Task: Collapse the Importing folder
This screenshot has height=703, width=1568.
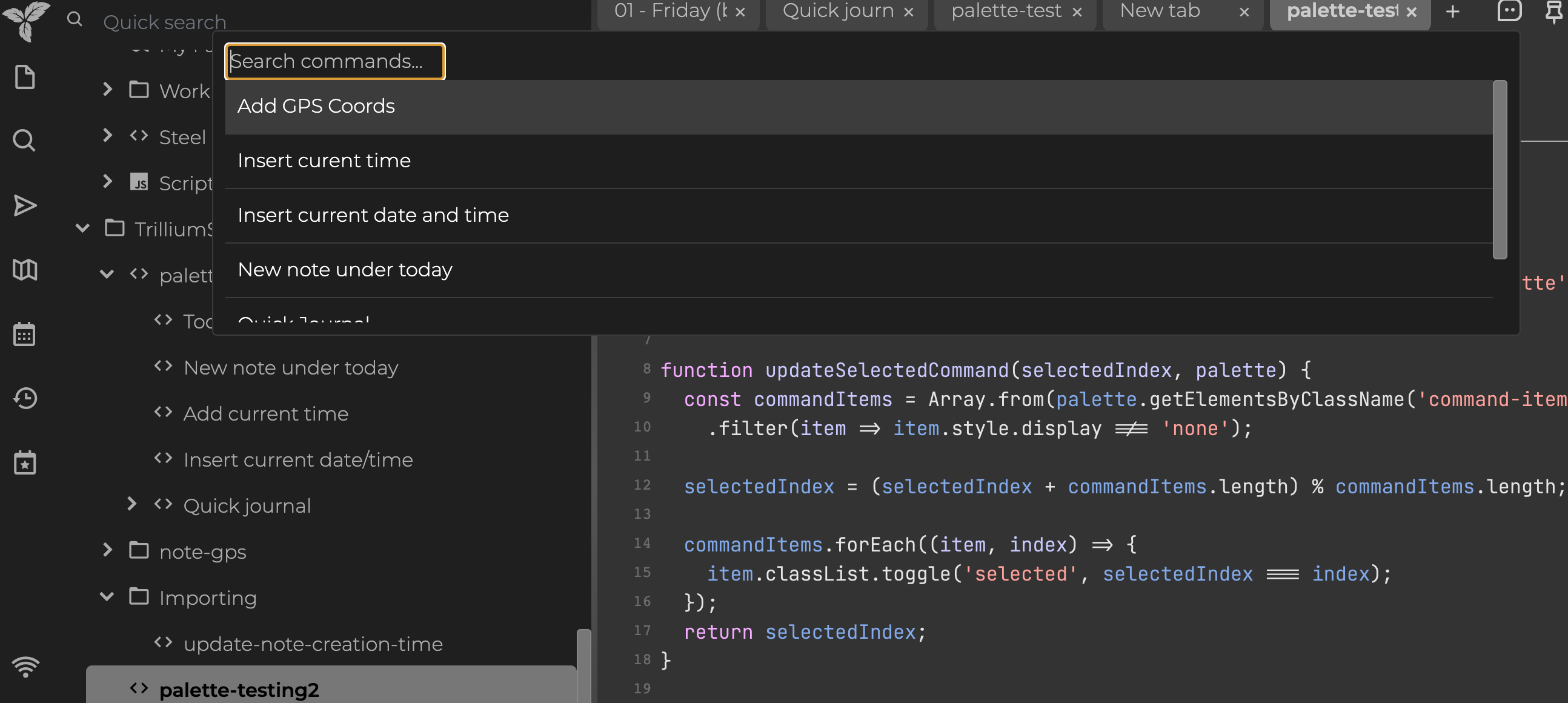Action: click(107, 596)
